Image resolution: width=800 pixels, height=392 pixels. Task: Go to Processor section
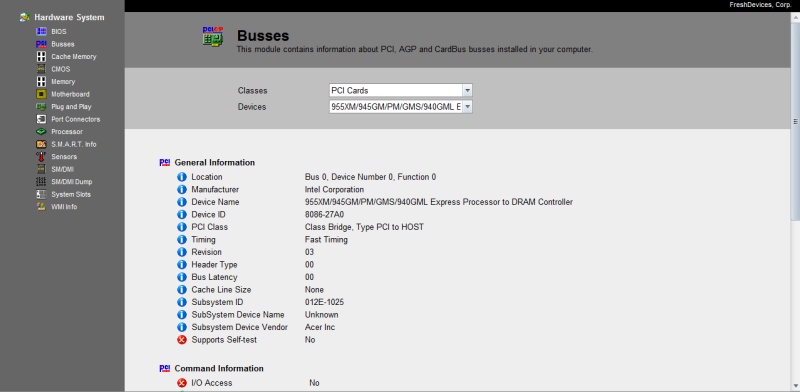tap(67, 132)
